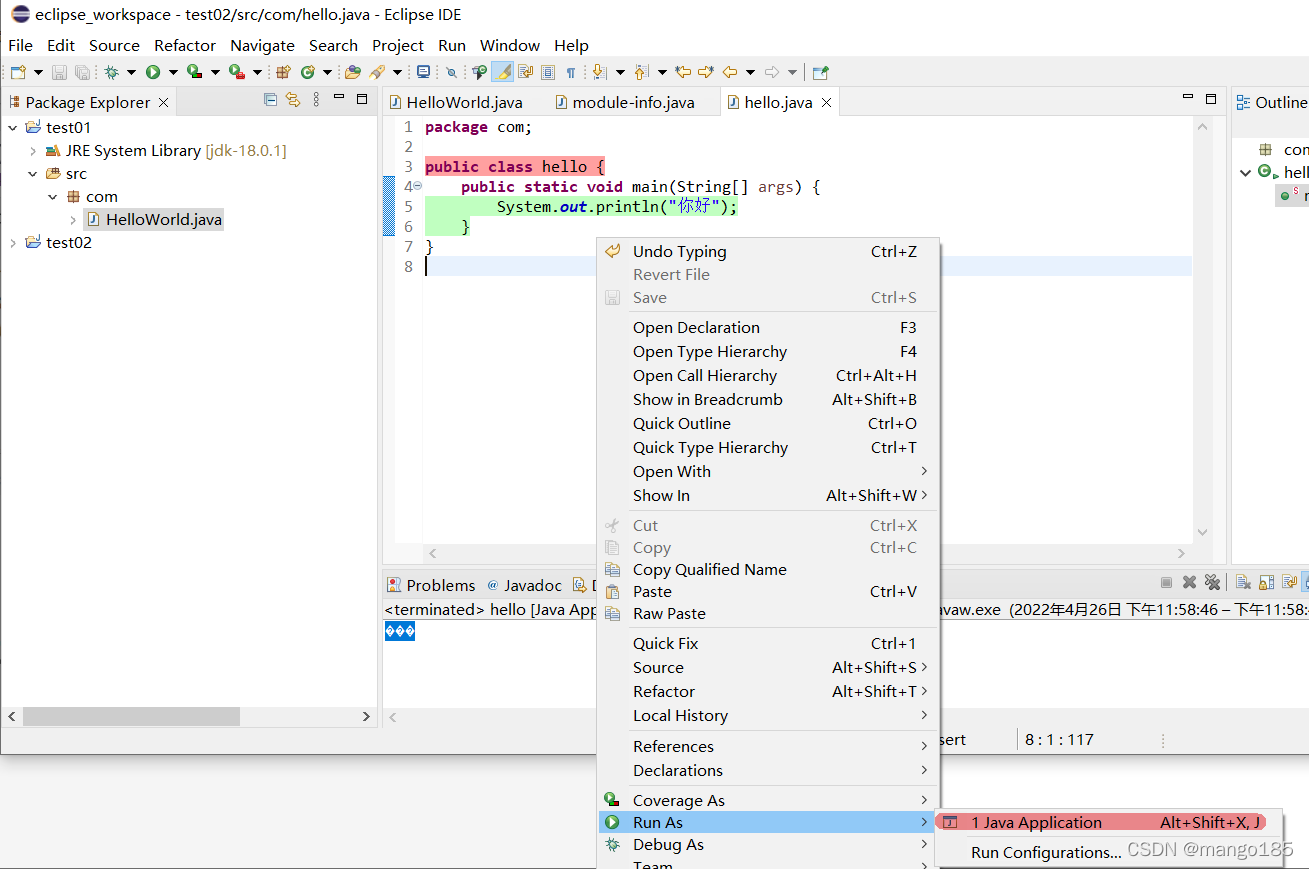Choose Quick Outline in the context menu
The height and width of the screenshot is (869, 1309).
pyautogui.click(x=767, y=423)
